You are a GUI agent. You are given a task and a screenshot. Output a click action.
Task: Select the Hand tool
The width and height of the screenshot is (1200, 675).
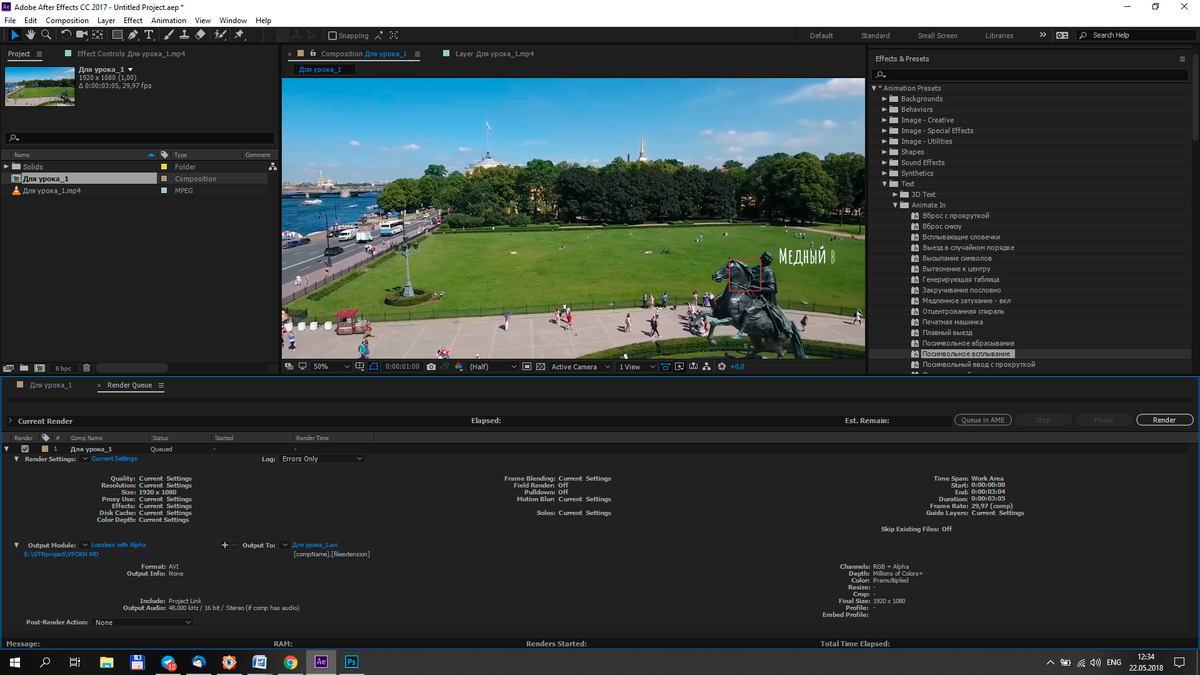[31, 35]
